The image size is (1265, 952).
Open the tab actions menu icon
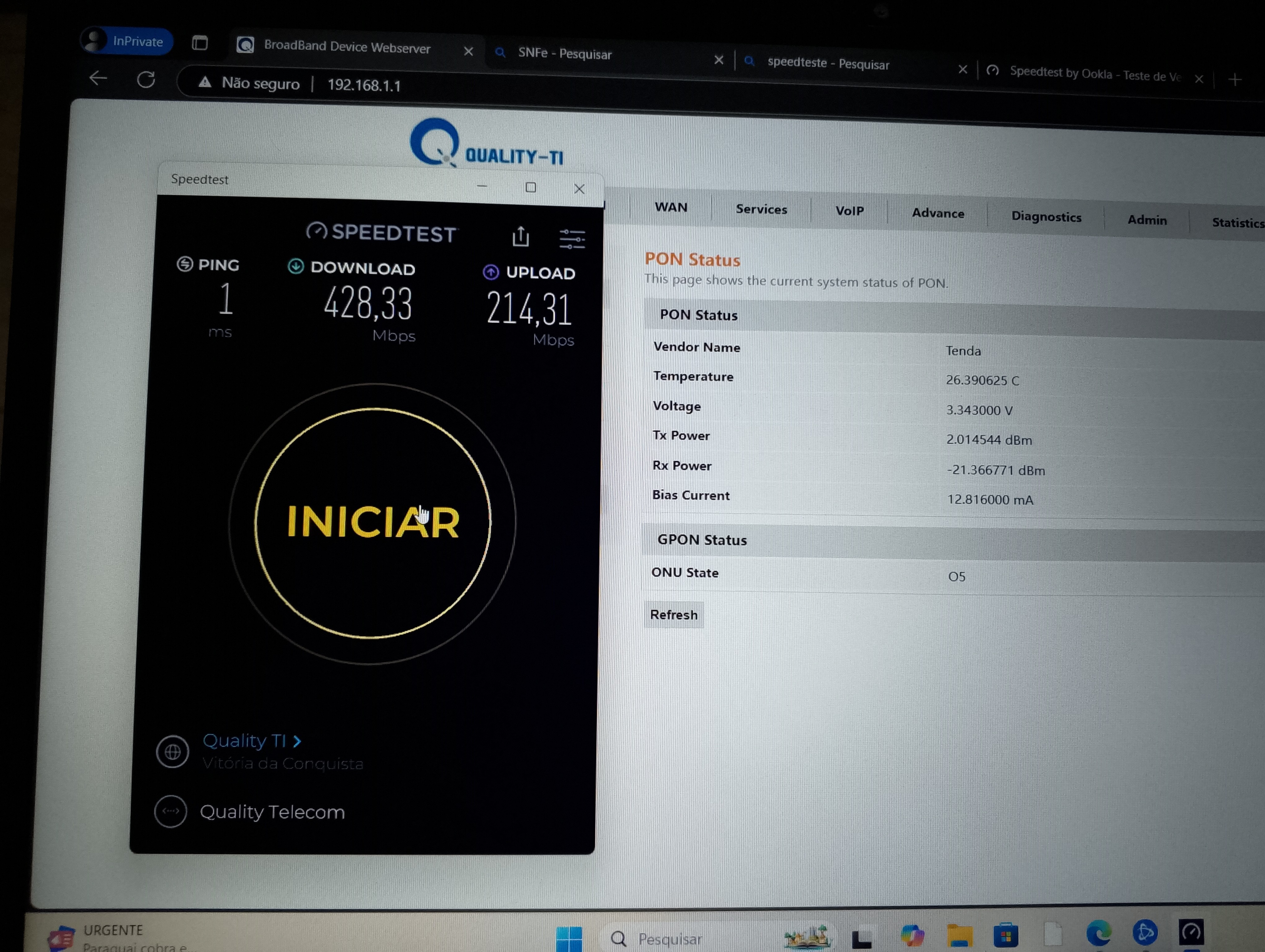pos(200,43)
